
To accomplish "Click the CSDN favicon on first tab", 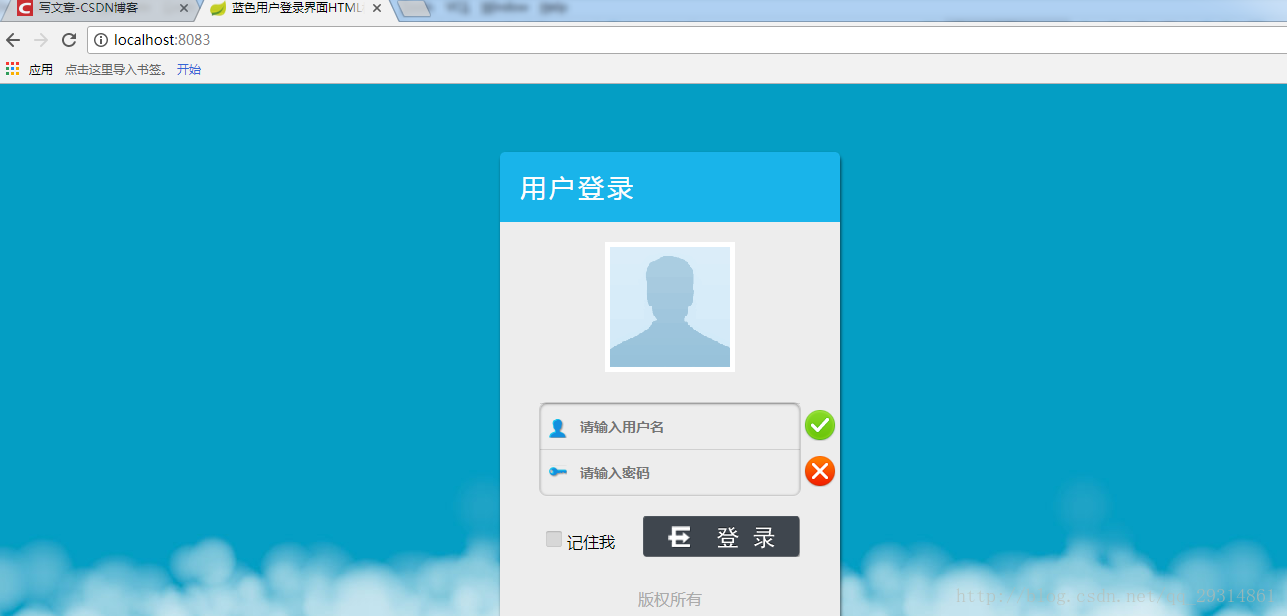I will pos(25,8).
